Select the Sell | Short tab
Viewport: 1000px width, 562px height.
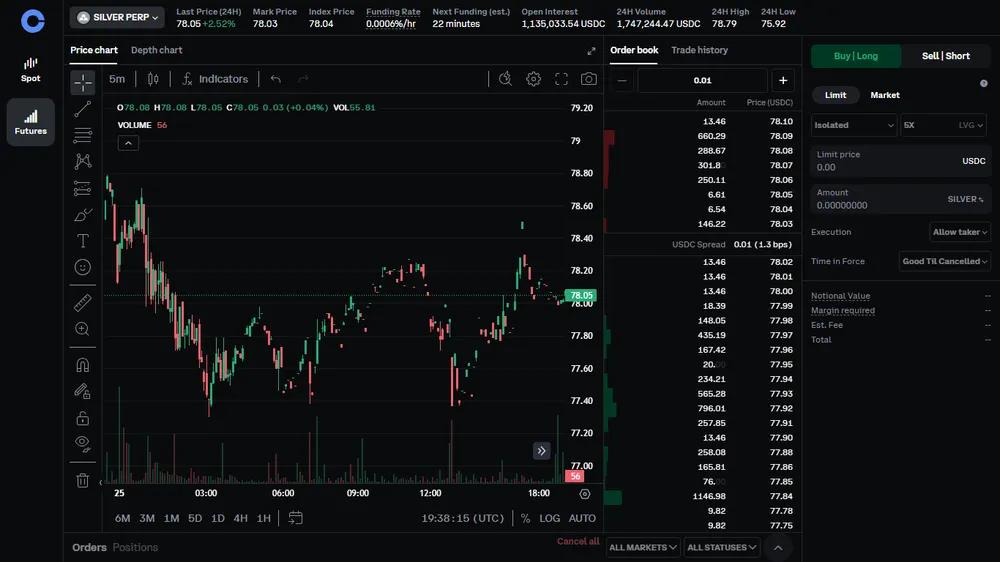pyautogui.click(x=946, y=56)
